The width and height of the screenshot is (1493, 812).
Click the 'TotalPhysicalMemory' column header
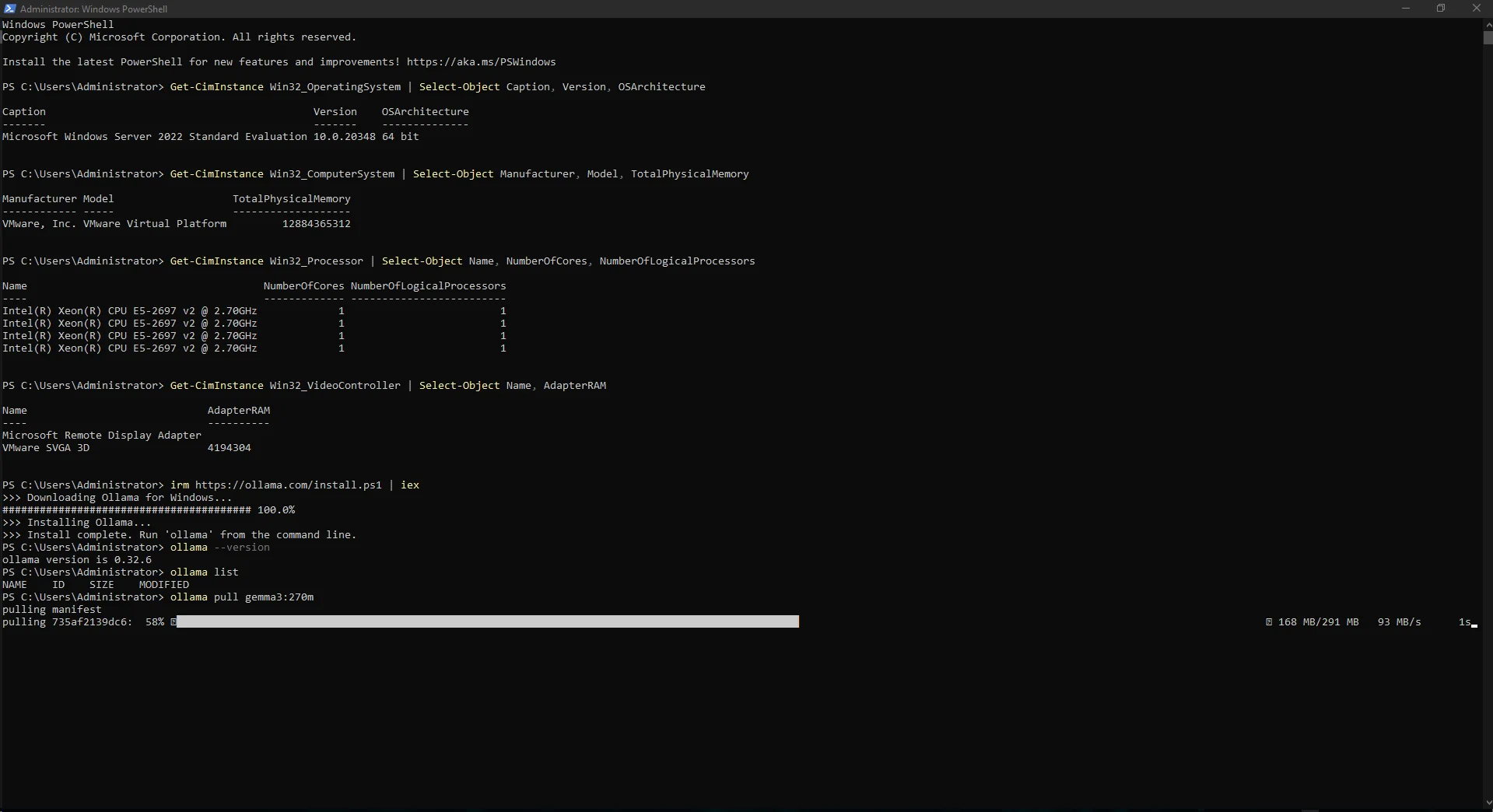(292, 199)
